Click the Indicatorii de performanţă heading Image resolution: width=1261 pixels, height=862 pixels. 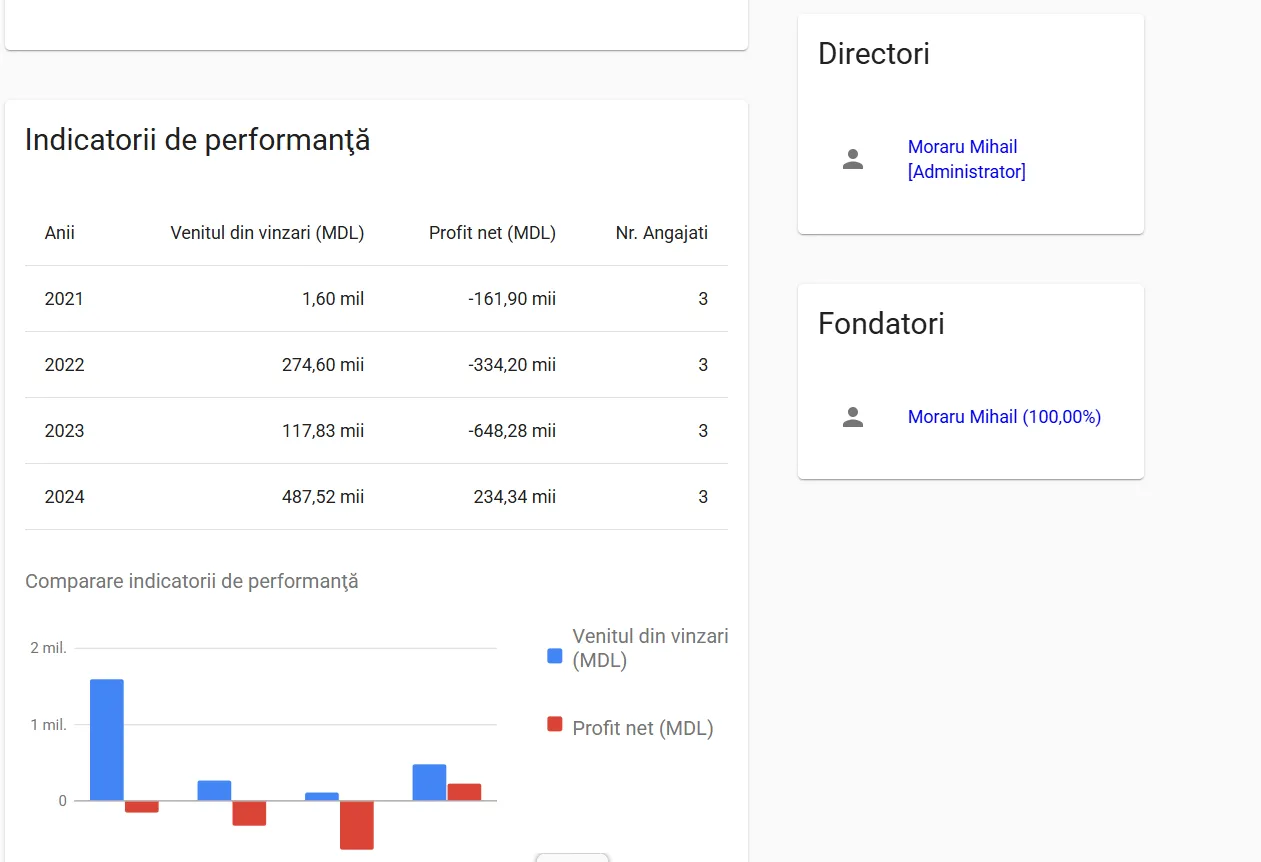pyautogui.click(x=197, y=140)
